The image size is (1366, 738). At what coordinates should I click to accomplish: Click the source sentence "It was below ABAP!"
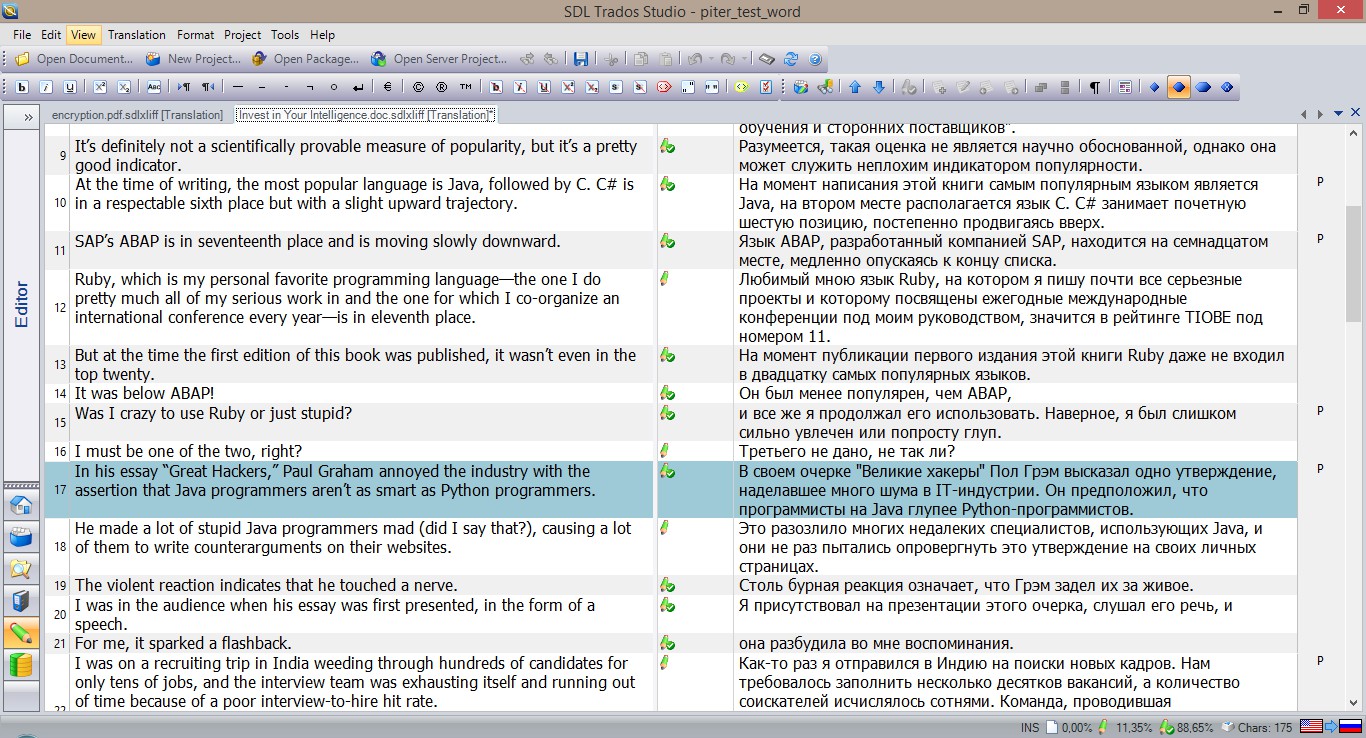pos(144,393)
